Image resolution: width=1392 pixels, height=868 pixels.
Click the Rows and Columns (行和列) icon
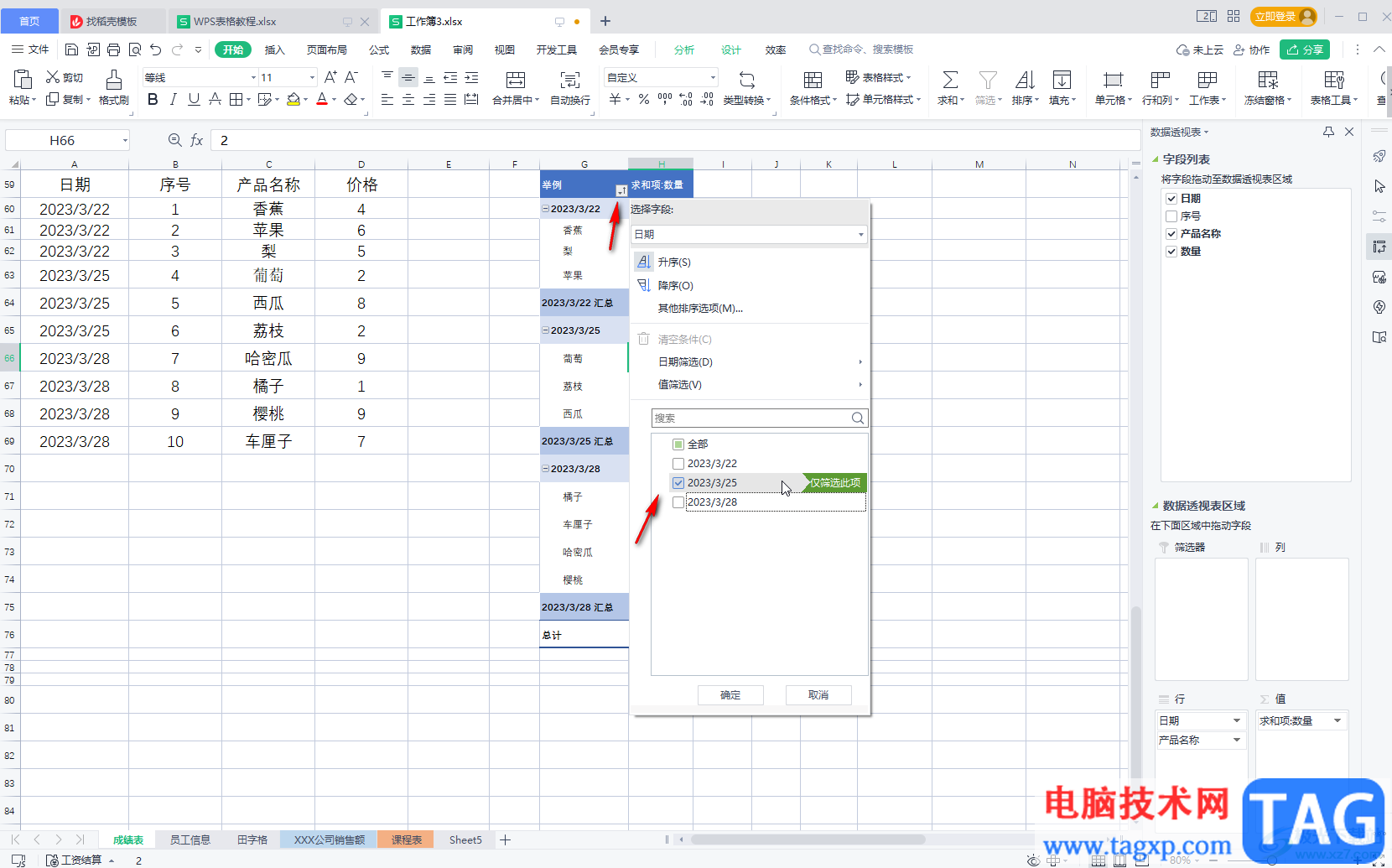point(1161,80)
